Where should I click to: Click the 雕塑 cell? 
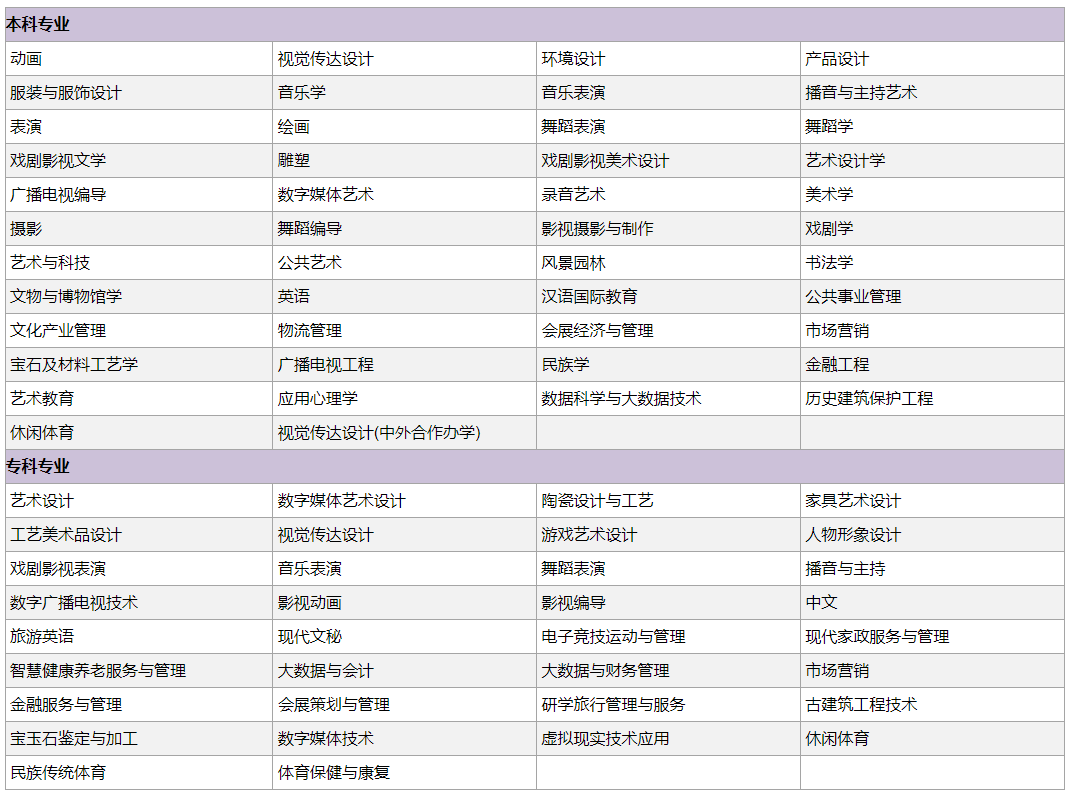click(404, 161)
